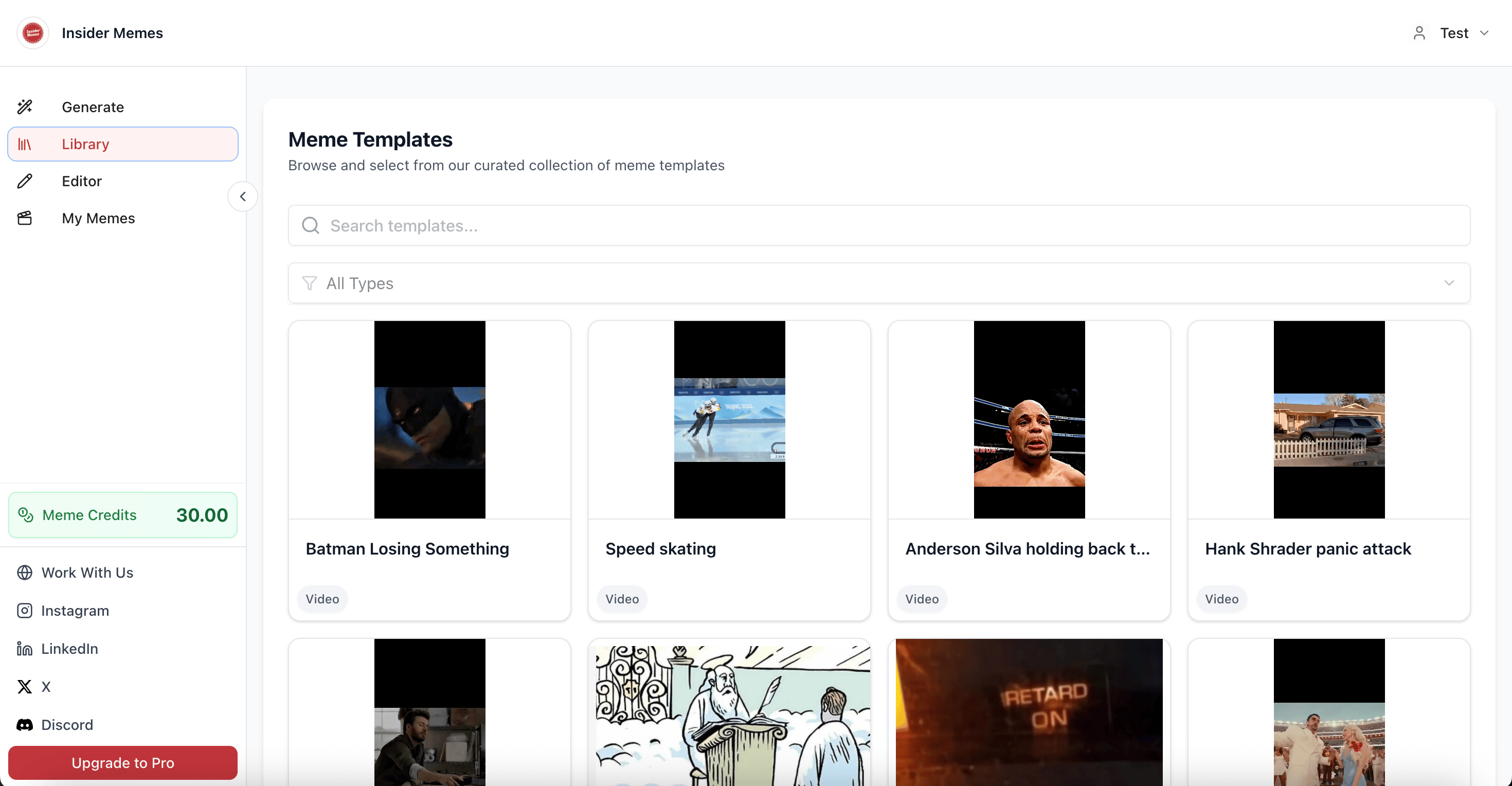
Task: Click the My Memes clapperboard icon
Action: (25, 219)
